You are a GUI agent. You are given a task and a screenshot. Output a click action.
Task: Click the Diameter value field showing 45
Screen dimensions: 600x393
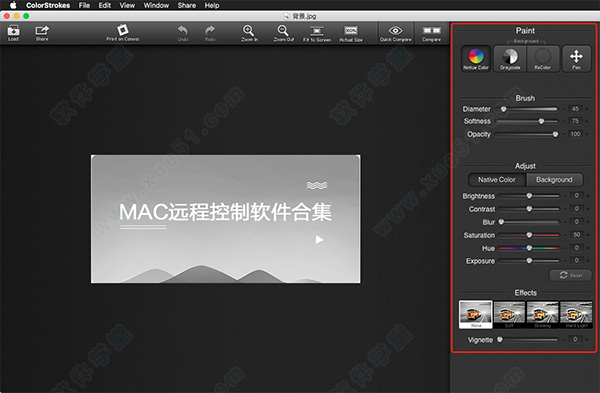(x=575, y=109)
